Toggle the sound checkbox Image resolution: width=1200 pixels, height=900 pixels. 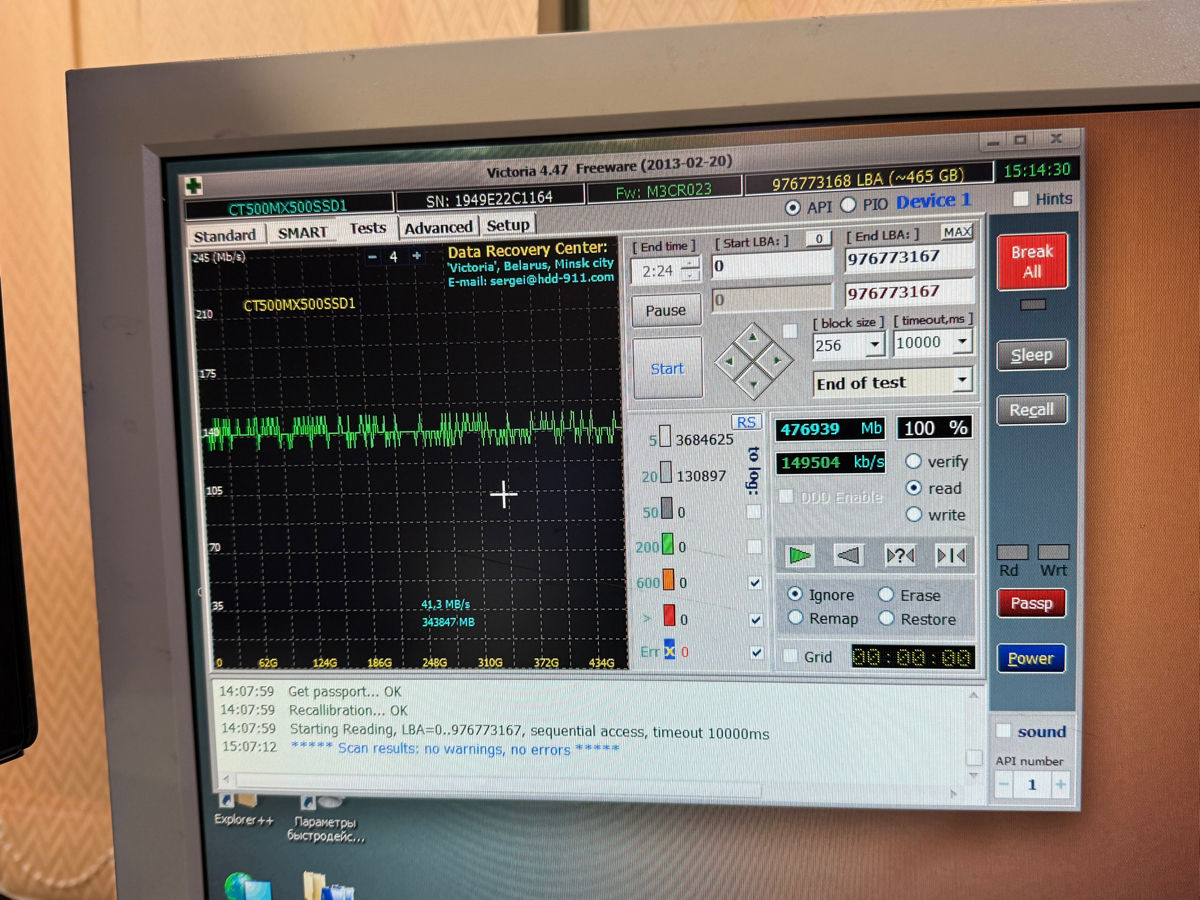[1004, 731]
